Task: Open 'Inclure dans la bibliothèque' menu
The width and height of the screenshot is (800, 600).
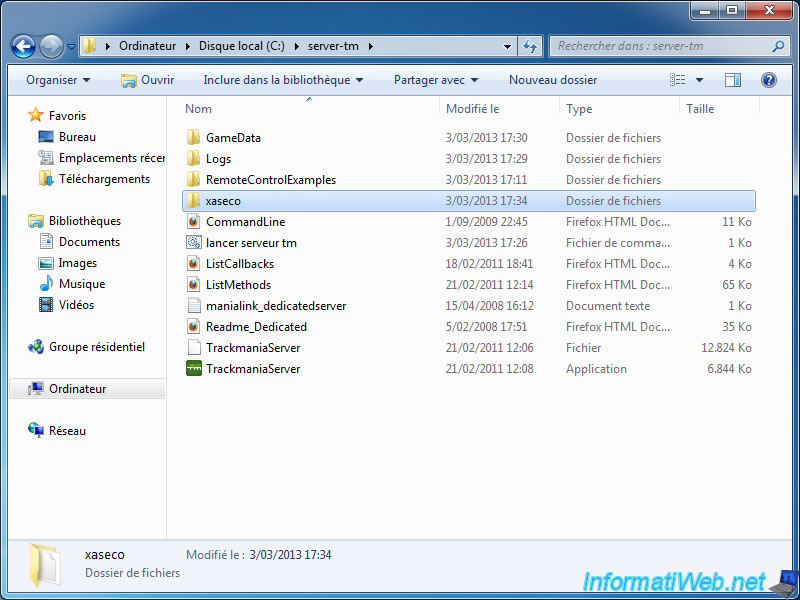Action: coord(283,80)
